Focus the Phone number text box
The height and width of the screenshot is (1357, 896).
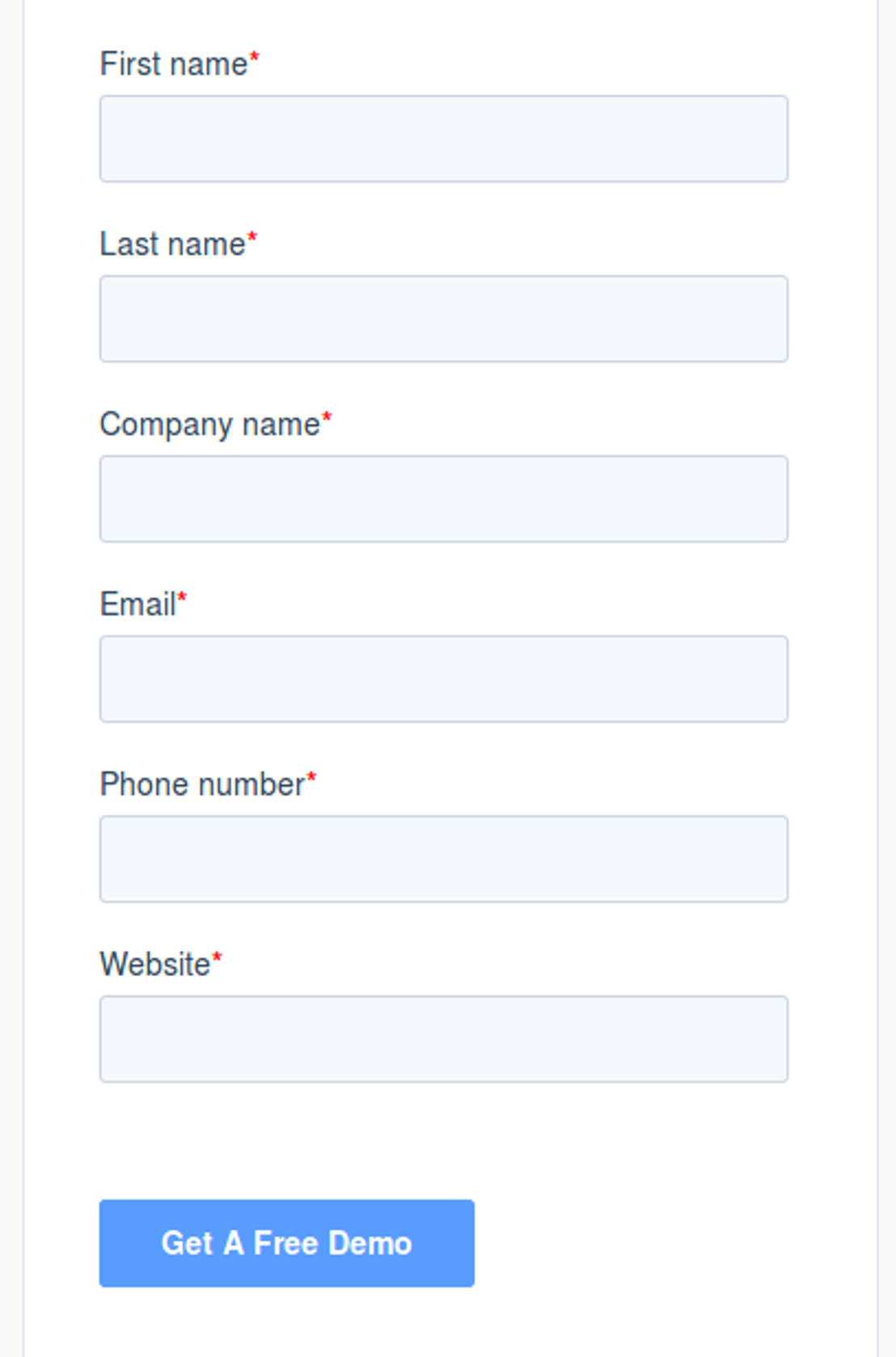443,859
